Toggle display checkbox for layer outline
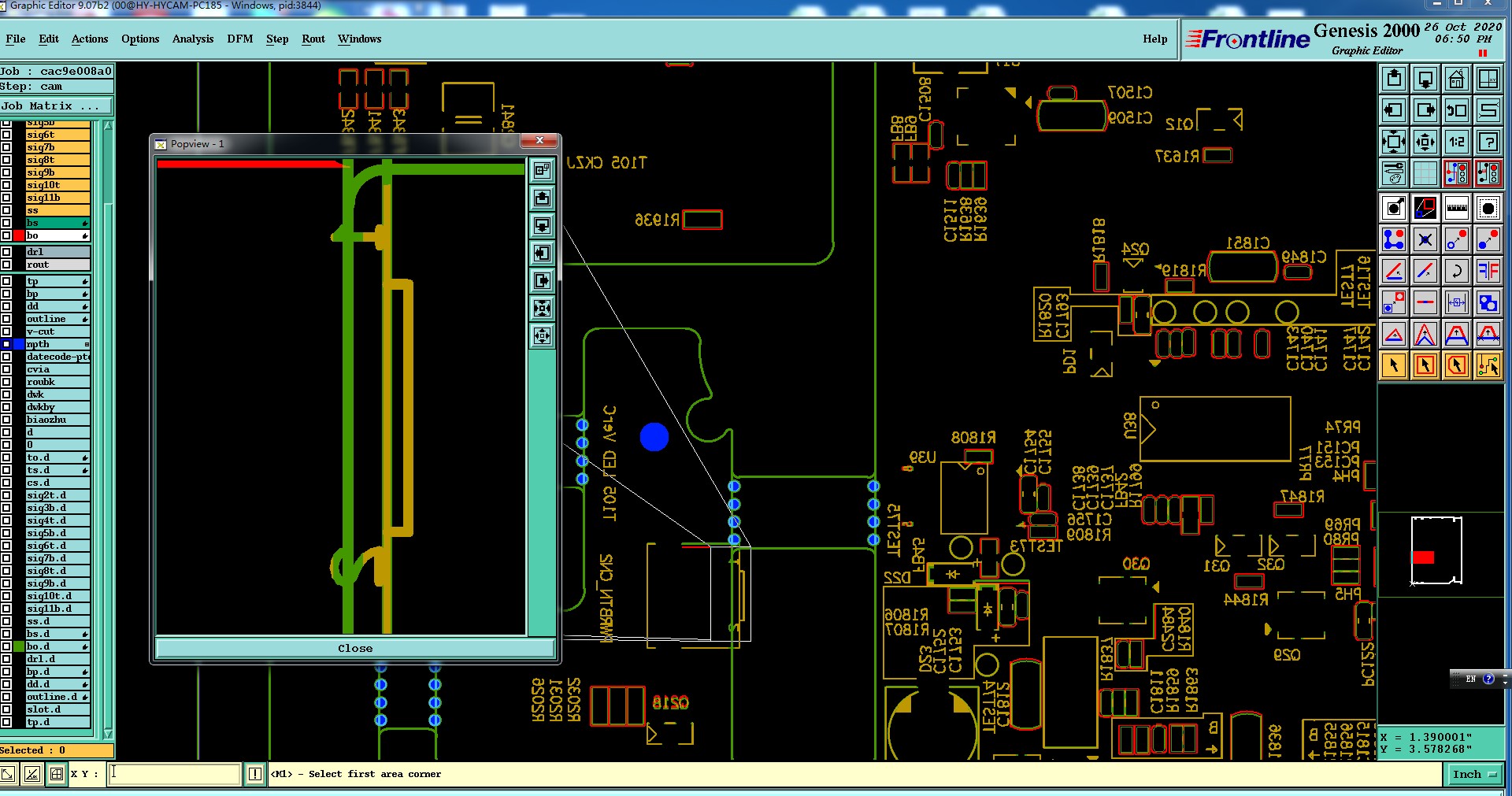Image resolution: width=1512 pixels, height=796 pixels. point(6,319)
